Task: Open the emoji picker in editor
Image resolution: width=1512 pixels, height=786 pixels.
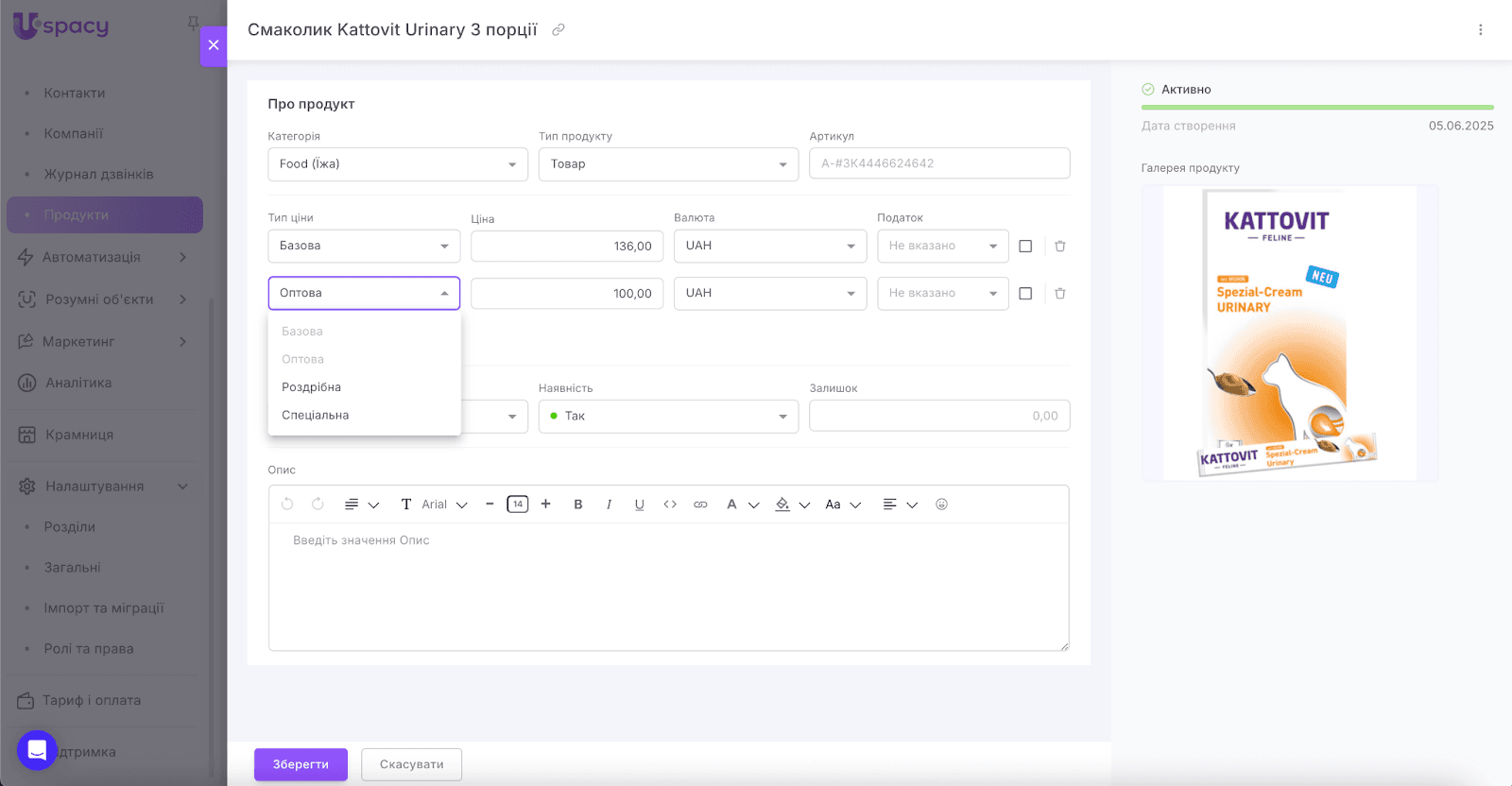Action: [x=941, y=504]
